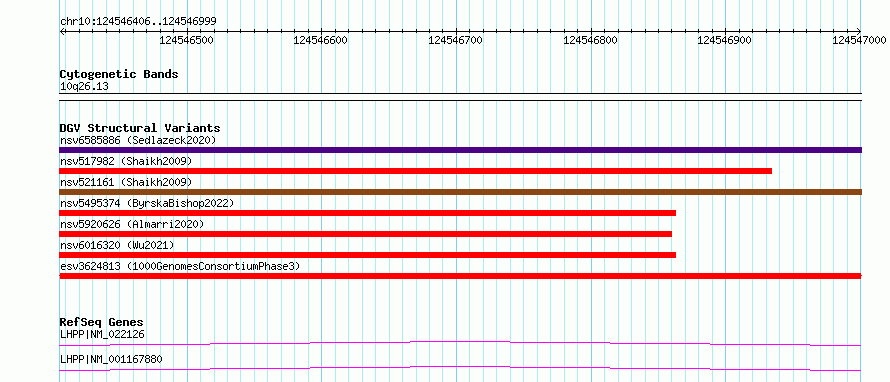Click the 124546900 ruler tick label
Viewport: 890px width, 382px height.
pyautogui.click(x=724, y=40)
